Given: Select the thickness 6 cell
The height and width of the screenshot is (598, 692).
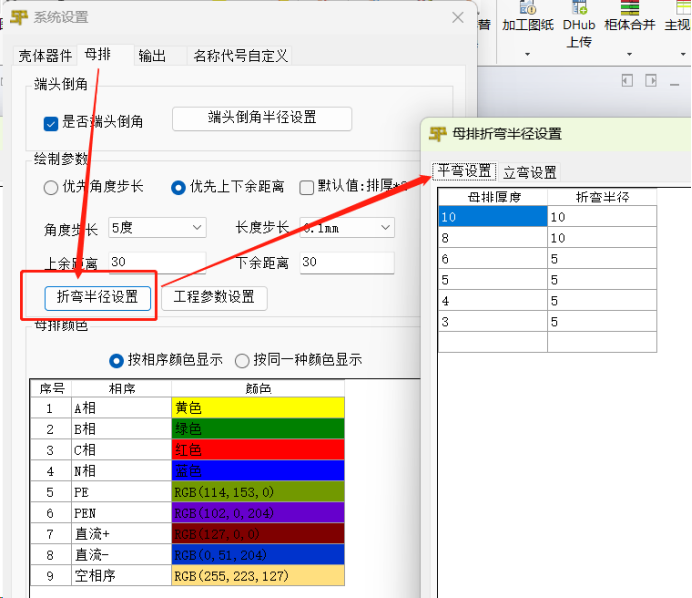Looking at the screenshot, I should [493, 258].
